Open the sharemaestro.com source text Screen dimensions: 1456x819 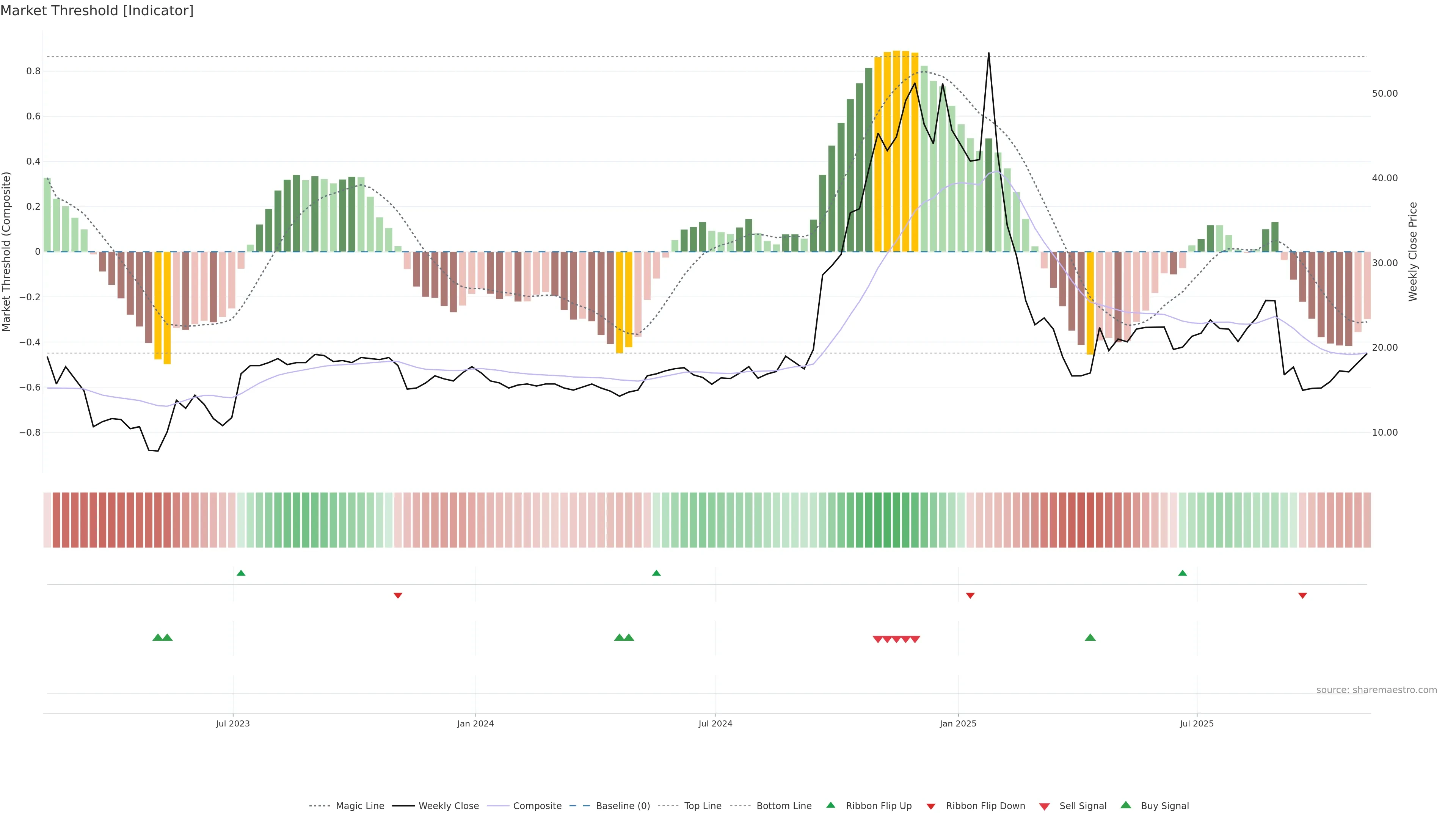1376,690
